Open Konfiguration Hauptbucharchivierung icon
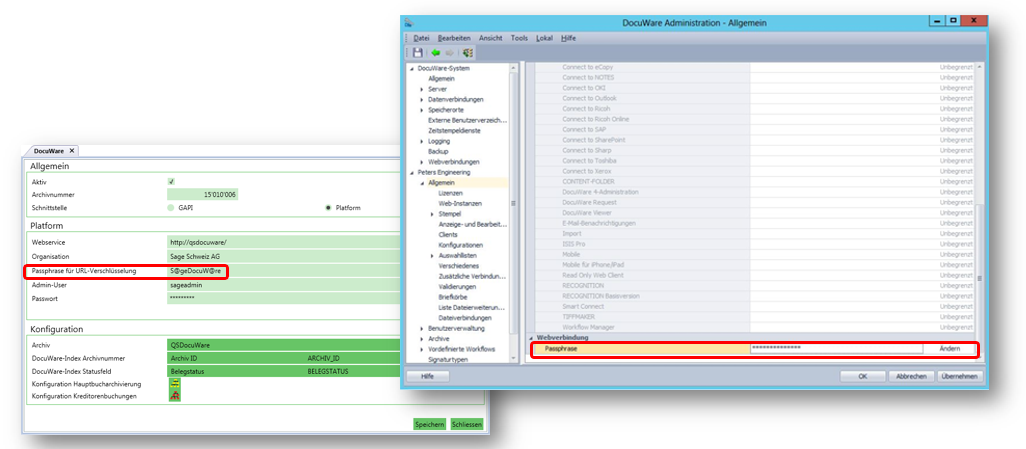The image size is (1026, 449). [x=175, y=384]
